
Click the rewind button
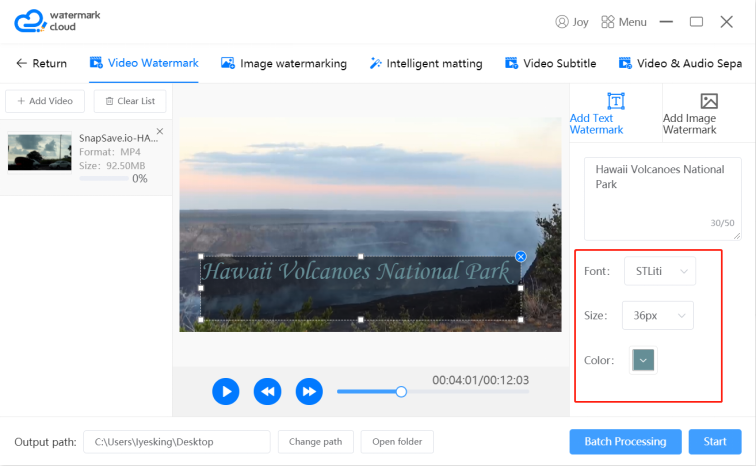click(x=268, y=391)
